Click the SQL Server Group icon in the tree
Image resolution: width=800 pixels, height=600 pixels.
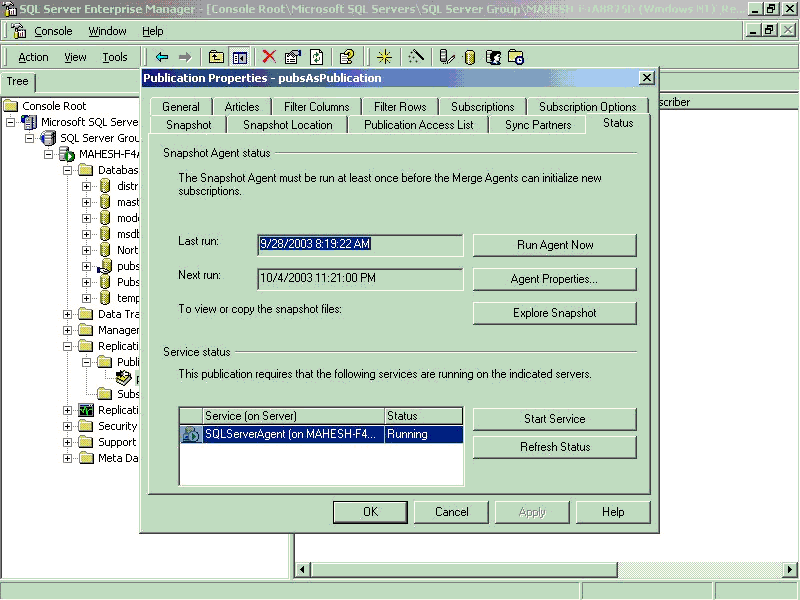[48, 138]
